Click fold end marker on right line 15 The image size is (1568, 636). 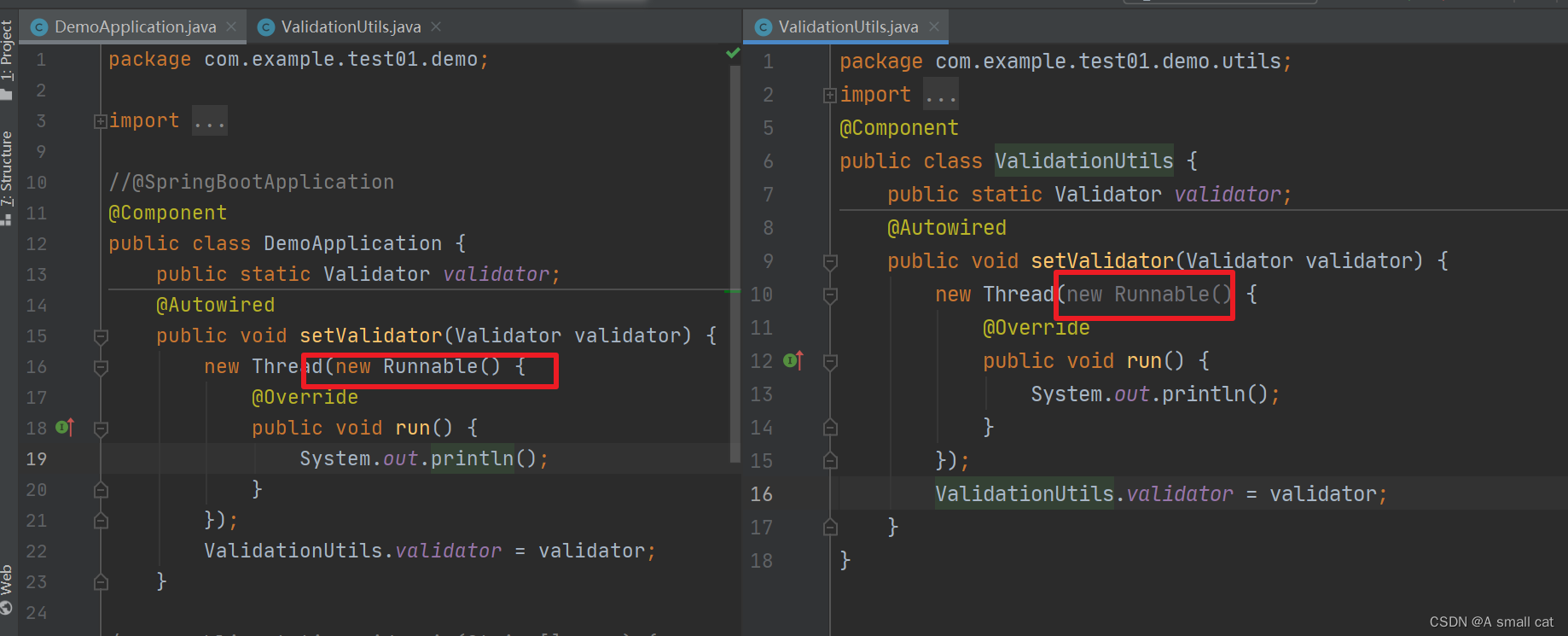pyautogui.click(x=830, y=461)
